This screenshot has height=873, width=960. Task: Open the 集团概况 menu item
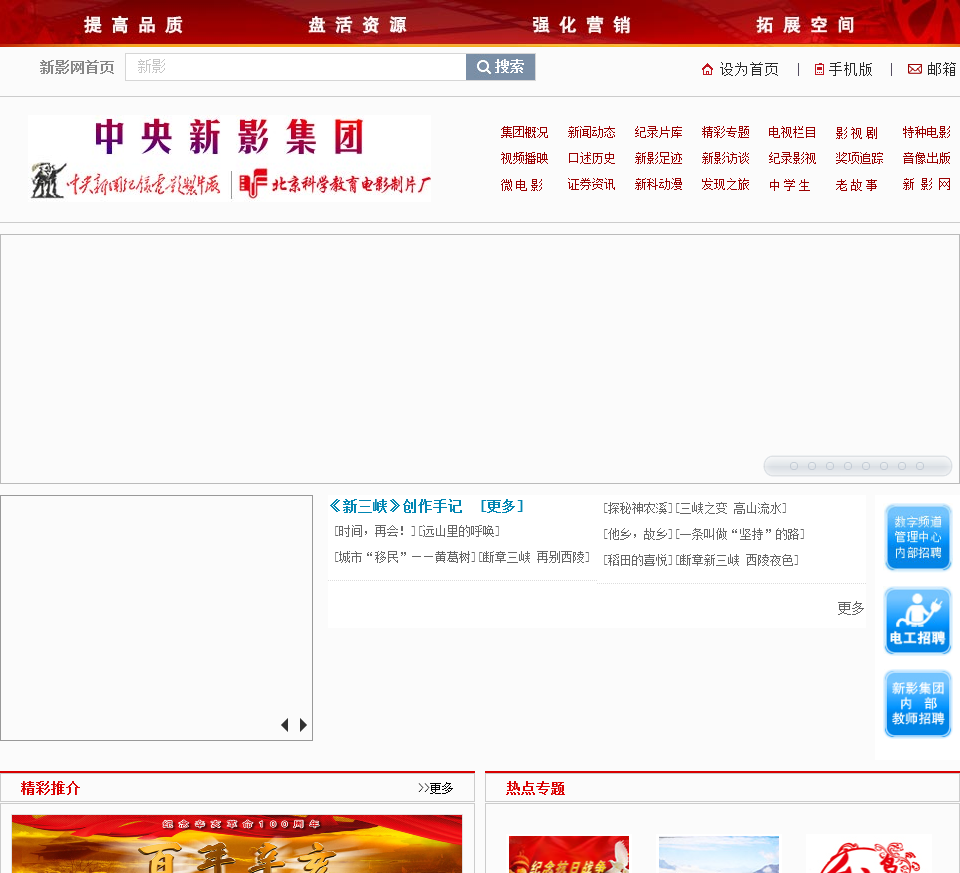[524, 132]
